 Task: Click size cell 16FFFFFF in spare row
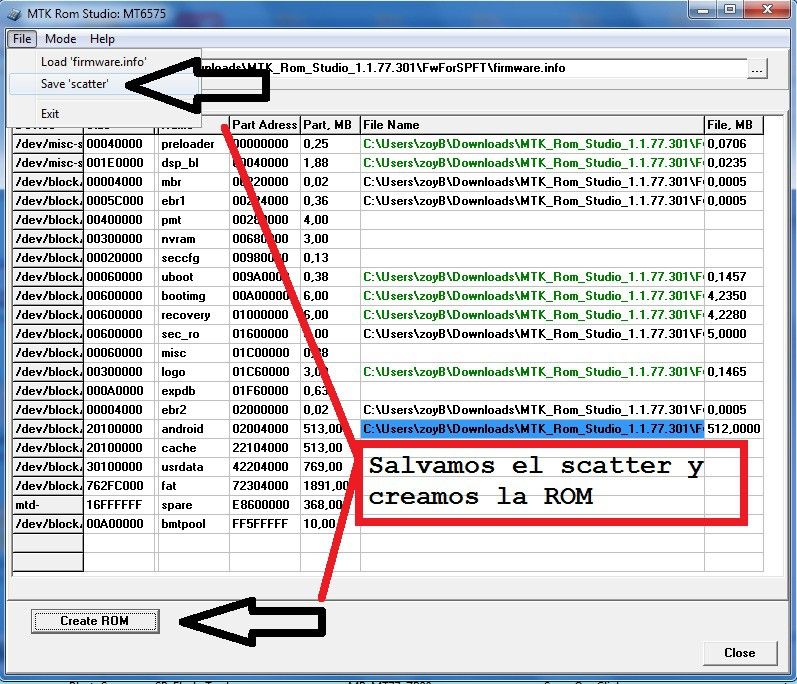pos(119,505)
